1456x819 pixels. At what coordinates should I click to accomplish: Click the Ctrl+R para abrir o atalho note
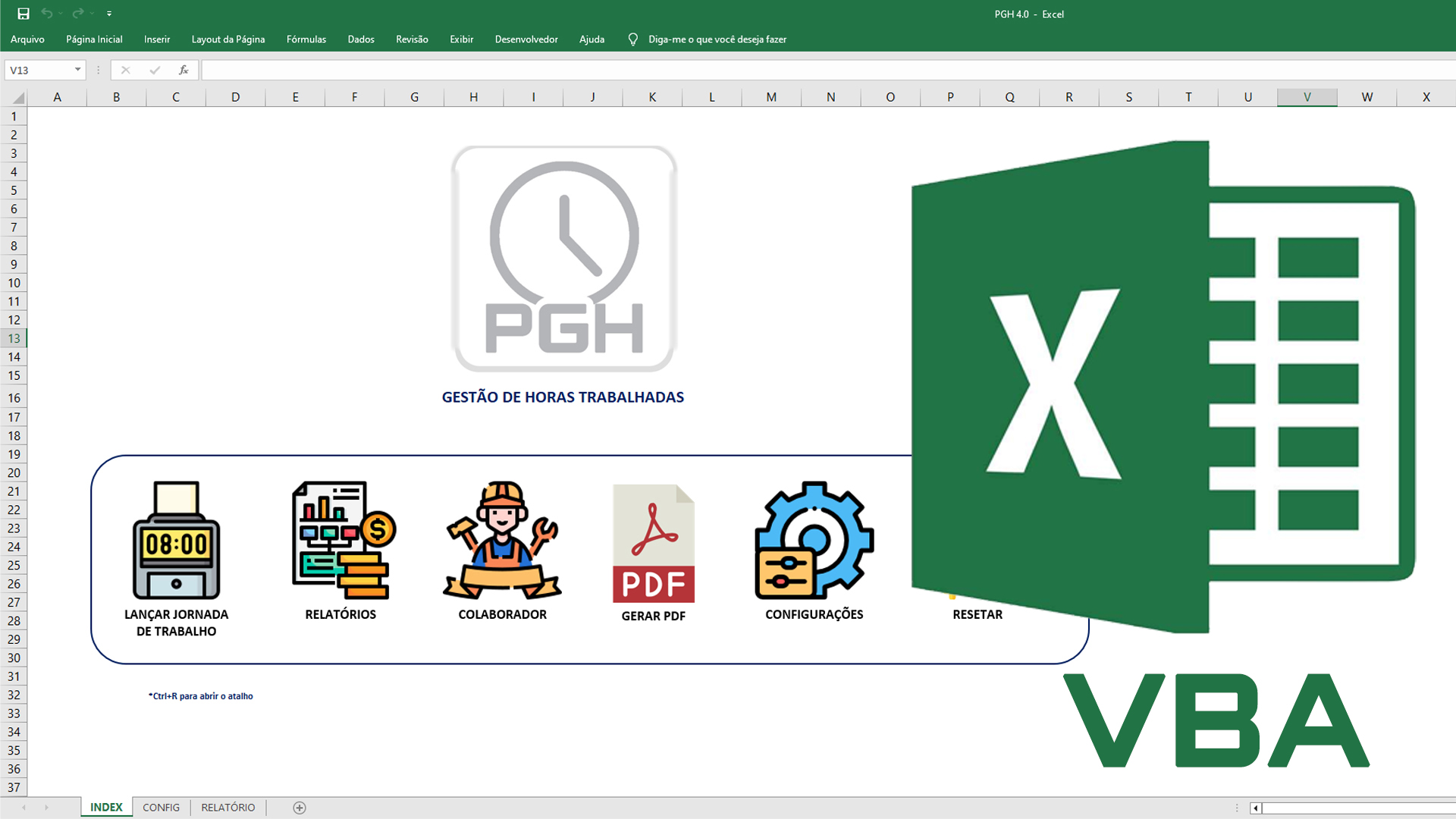(200, 696)
